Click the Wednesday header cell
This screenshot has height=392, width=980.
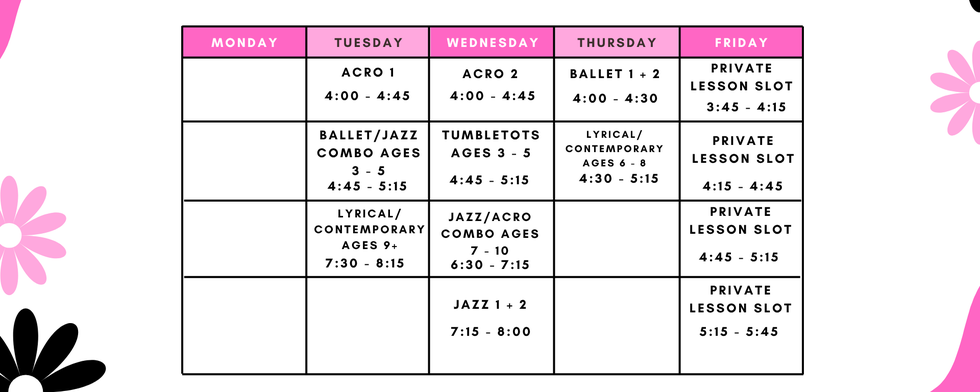point(491,43)
